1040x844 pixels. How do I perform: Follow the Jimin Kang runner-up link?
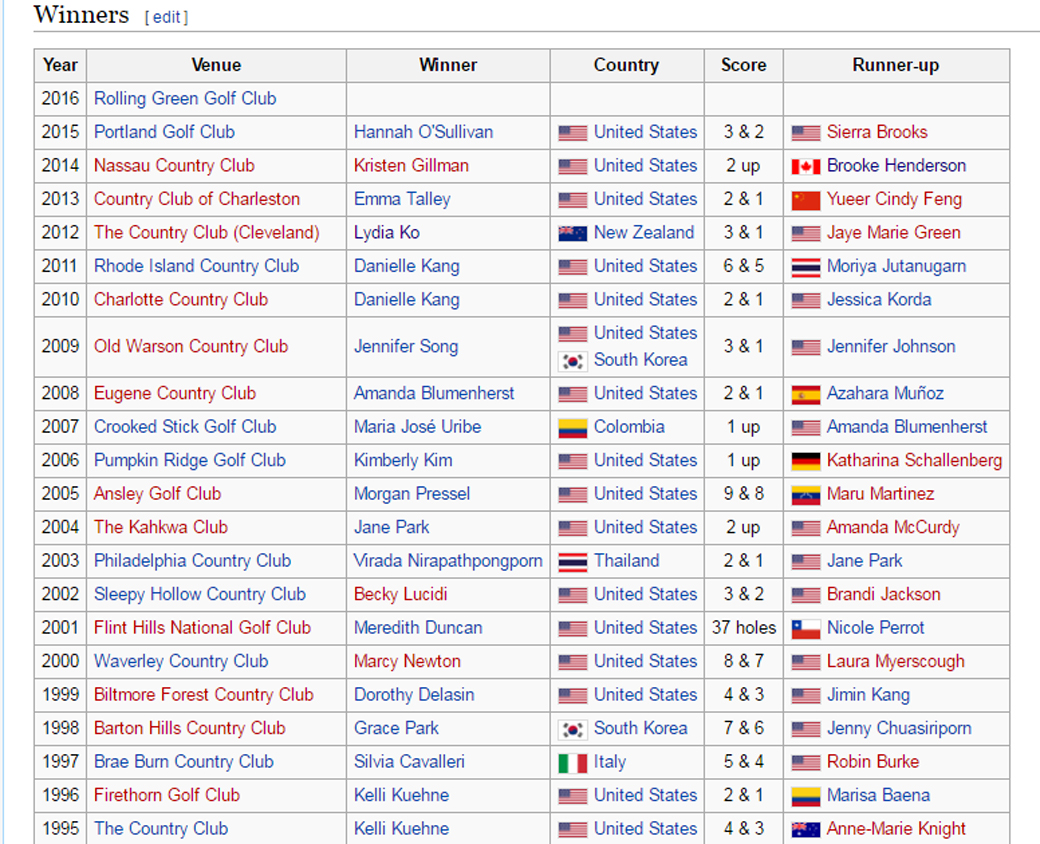868,695
